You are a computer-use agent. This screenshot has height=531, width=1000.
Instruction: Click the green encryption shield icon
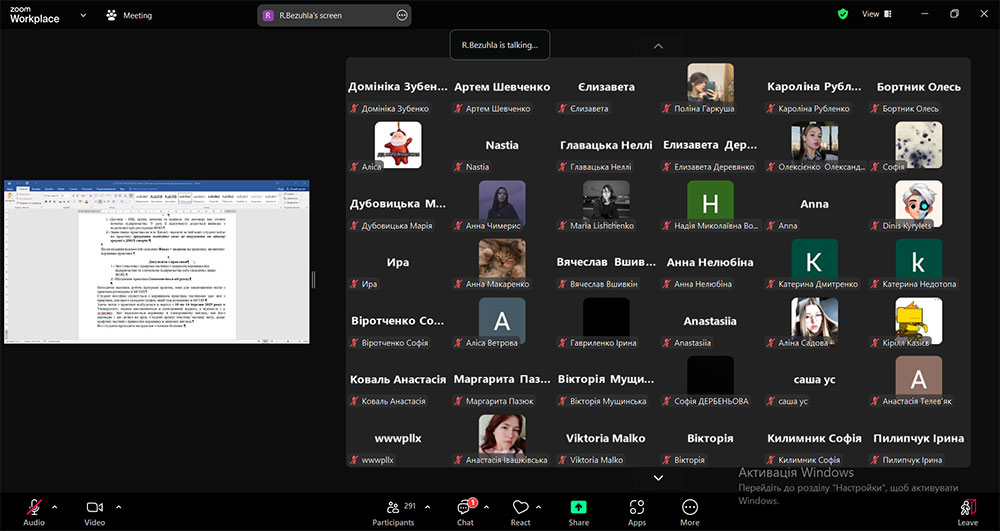tap(843, 14)
